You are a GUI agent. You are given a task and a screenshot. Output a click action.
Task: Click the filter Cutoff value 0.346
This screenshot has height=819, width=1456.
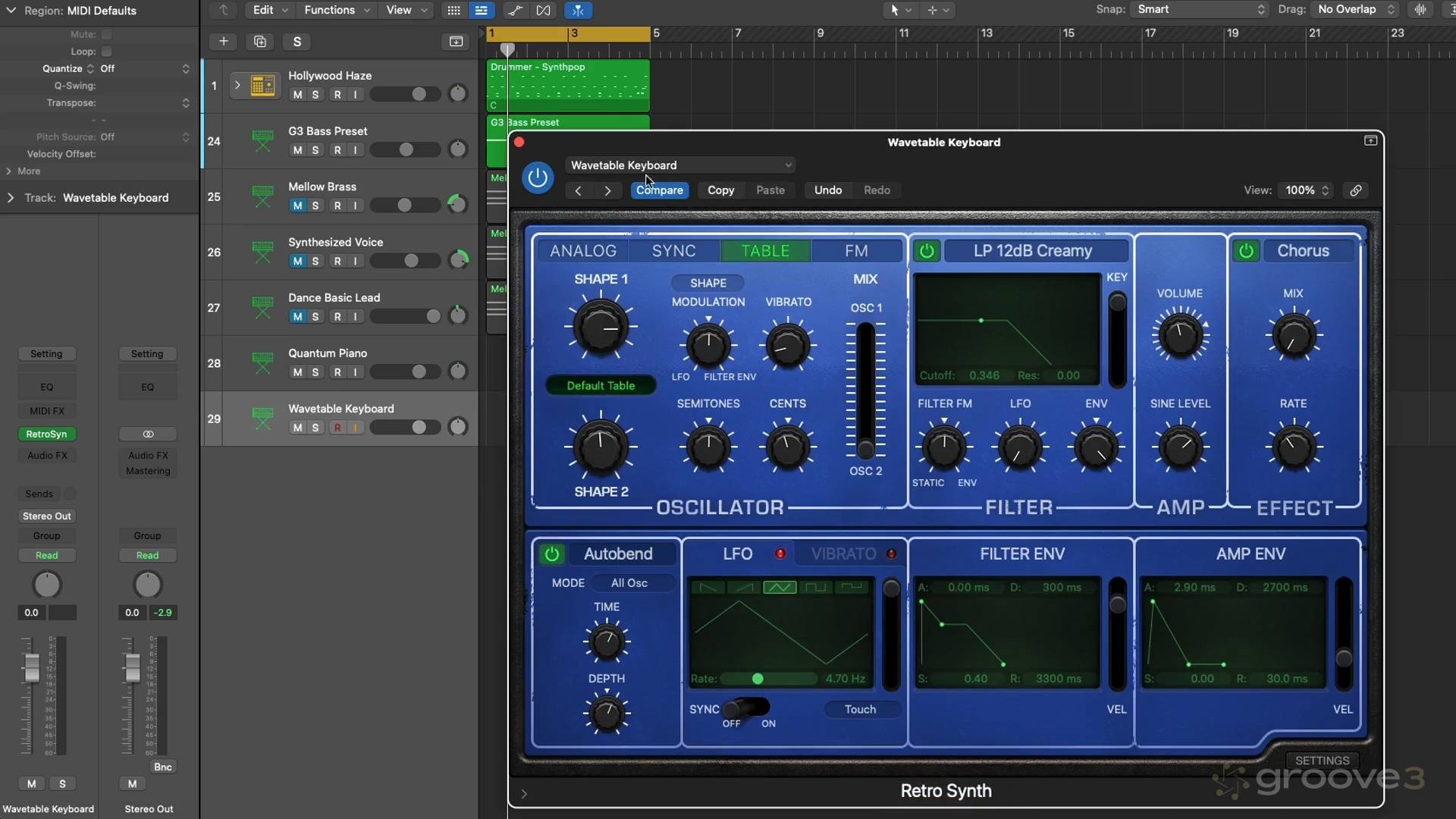point(984,375)
